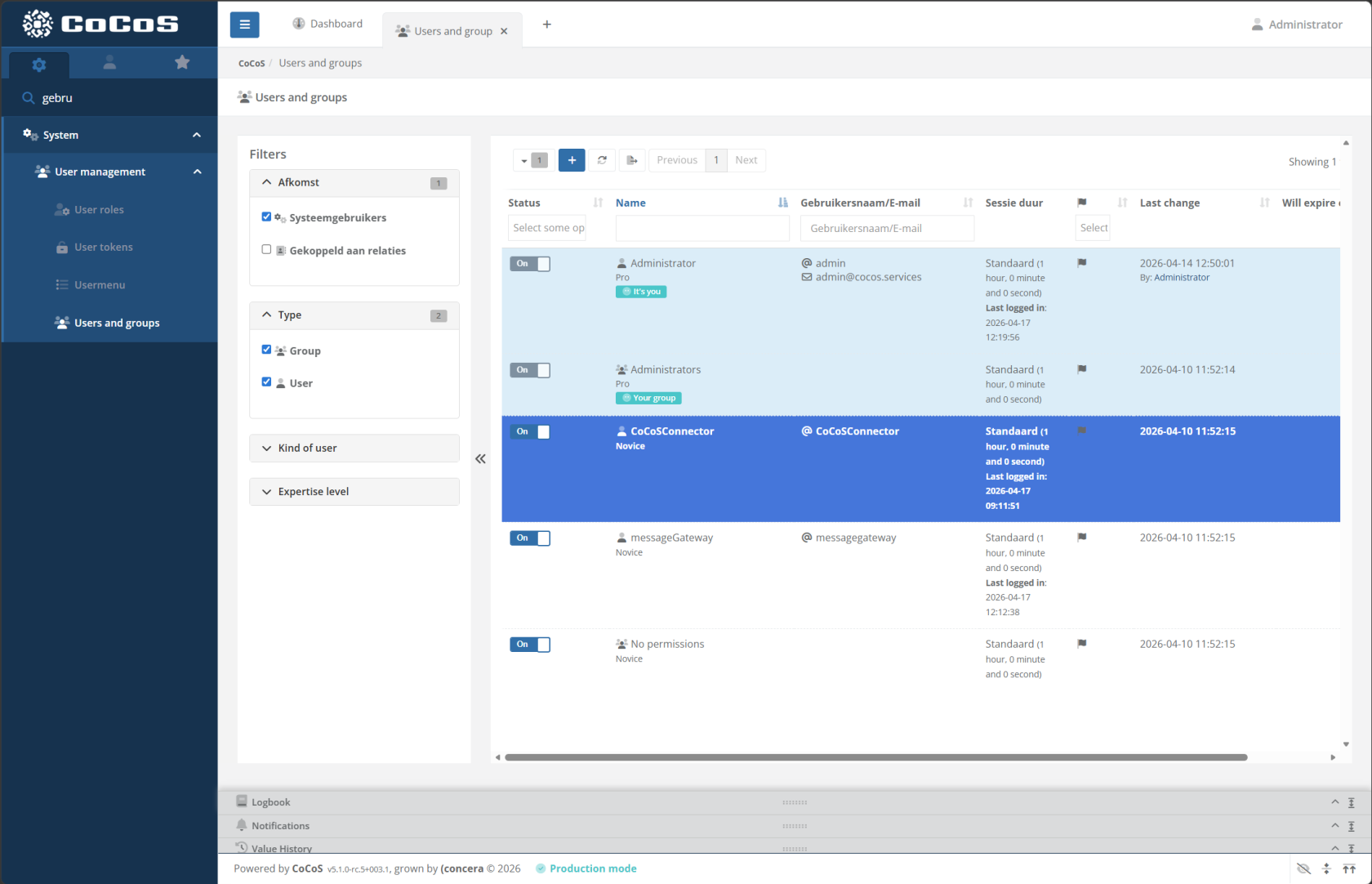Open Usermenu in the sidebar
Viewport: 1372px width, 884px height.
pos(100,285)
